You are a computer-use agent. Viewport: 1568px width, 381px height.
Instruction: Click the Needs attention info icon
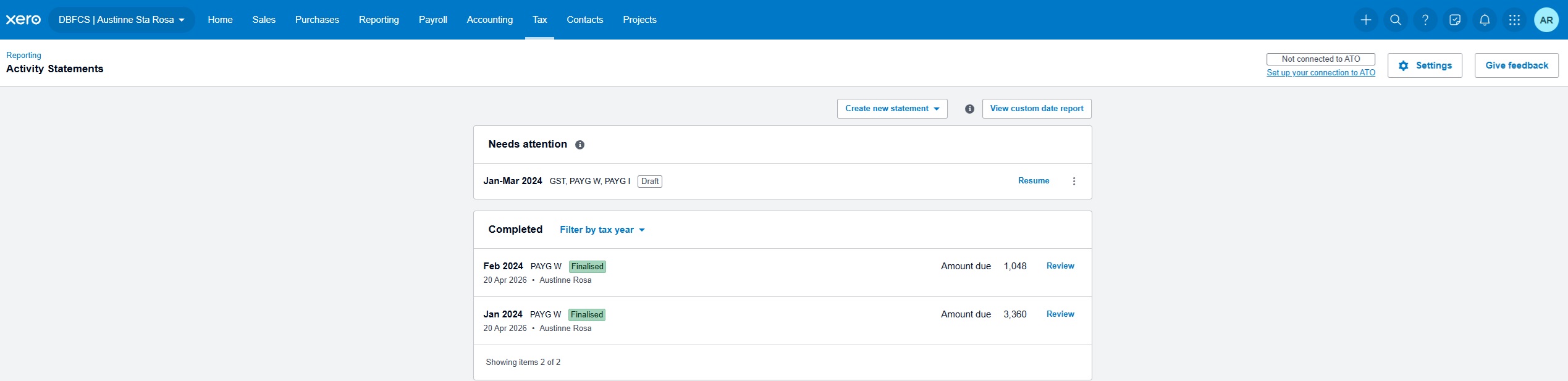coord(580,144)
